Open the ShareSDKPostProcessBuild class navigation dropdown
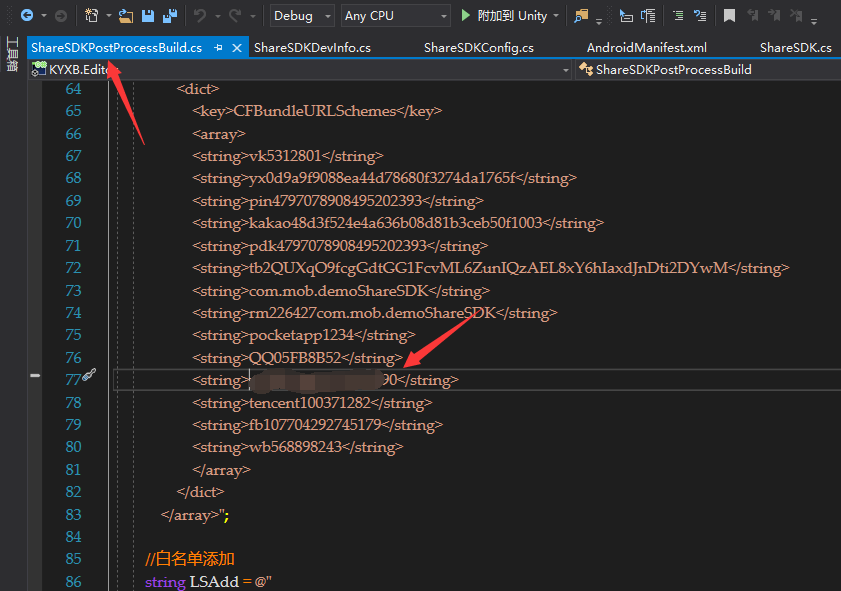This screenshot has width=841, height=591. pyautogui.click(x=705, y=70)
